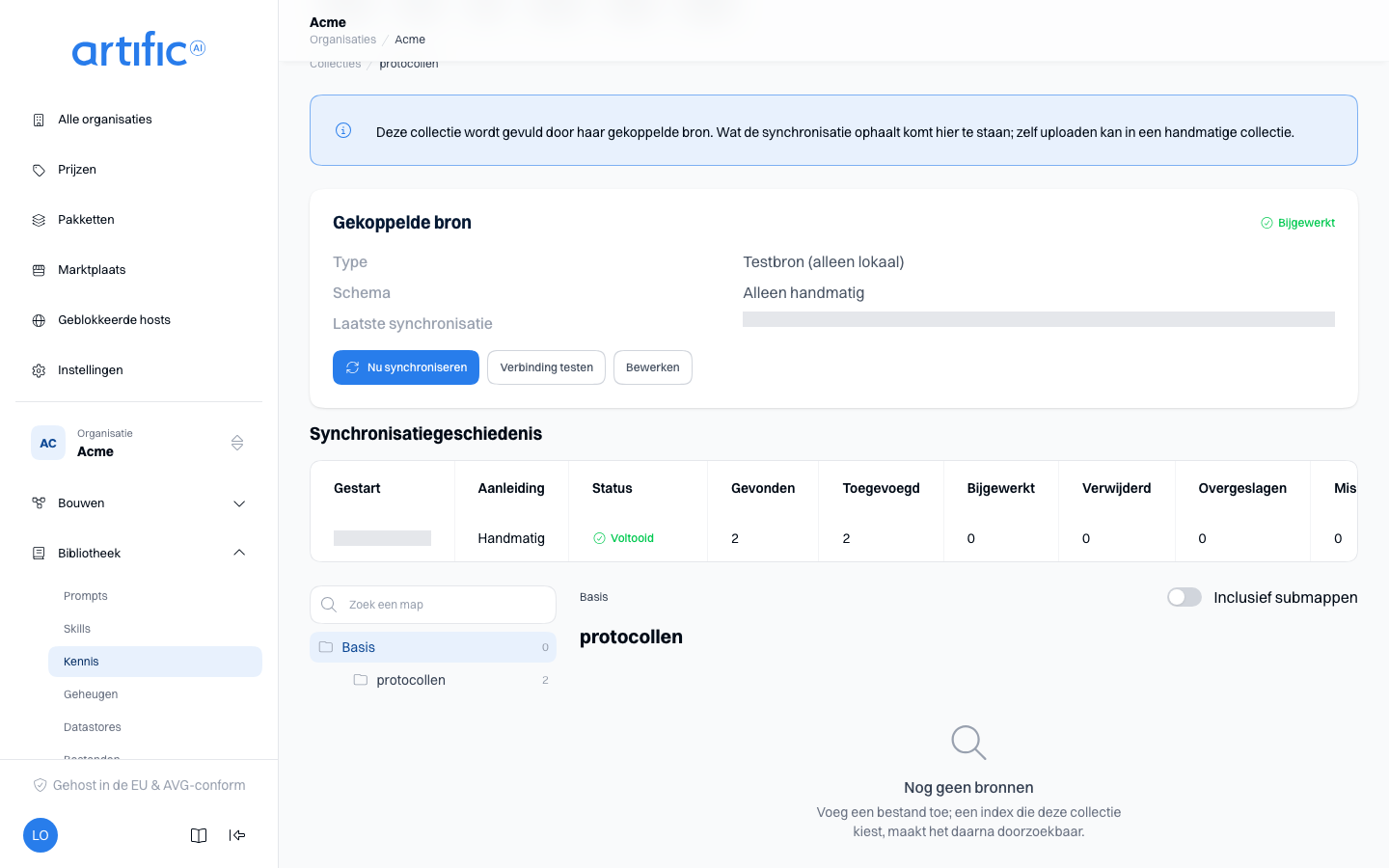The height and width of the screenshot is (868, 1389).
Task: Click the Aanleiding column header
Action: (x=511, y=488)
